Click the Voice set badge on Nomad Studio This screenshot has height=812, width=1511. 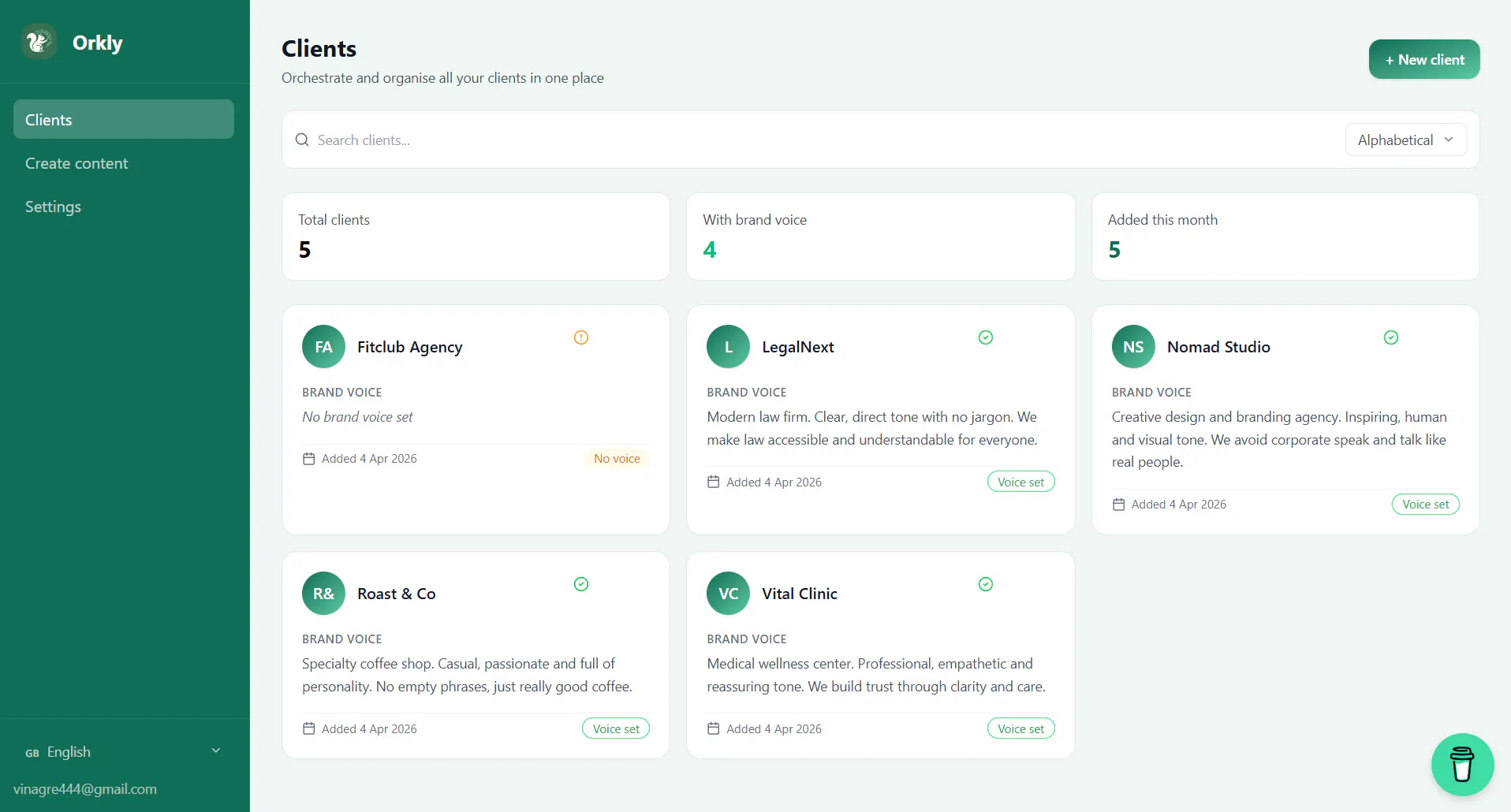(1426, 505)
